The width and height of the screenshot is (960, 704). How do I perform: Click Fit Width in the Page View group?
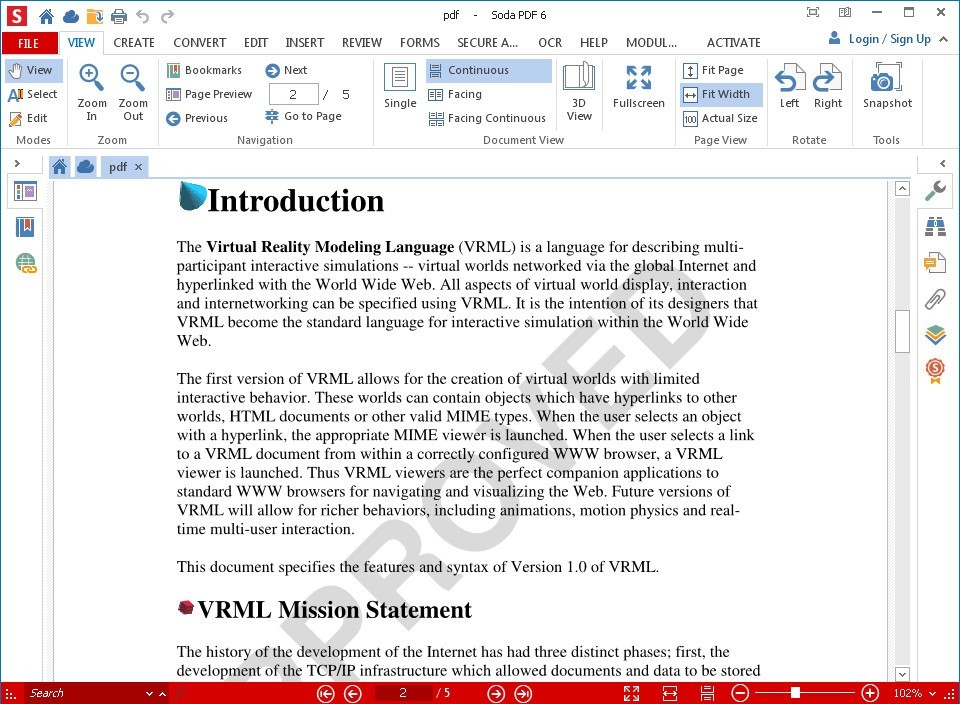coord(720,94)
